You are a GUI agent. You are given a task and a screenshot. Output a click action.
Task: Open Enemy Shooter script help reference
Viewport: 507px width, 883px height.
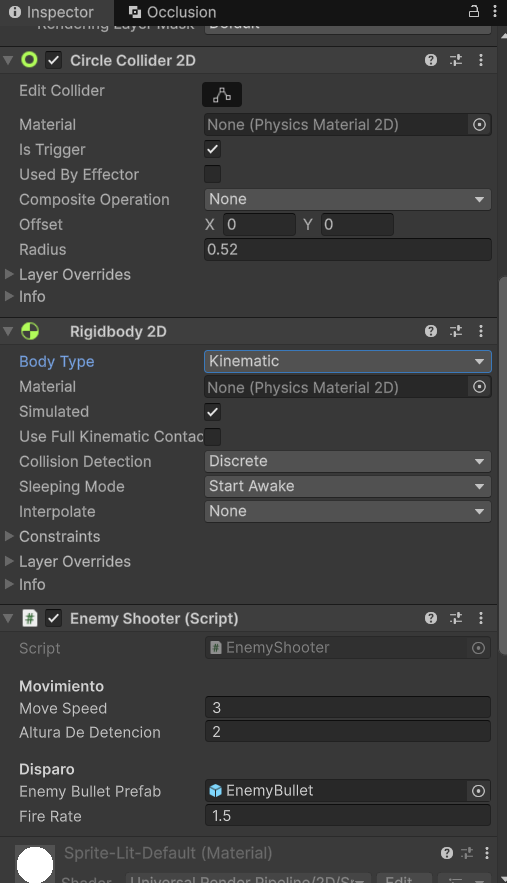431,618
